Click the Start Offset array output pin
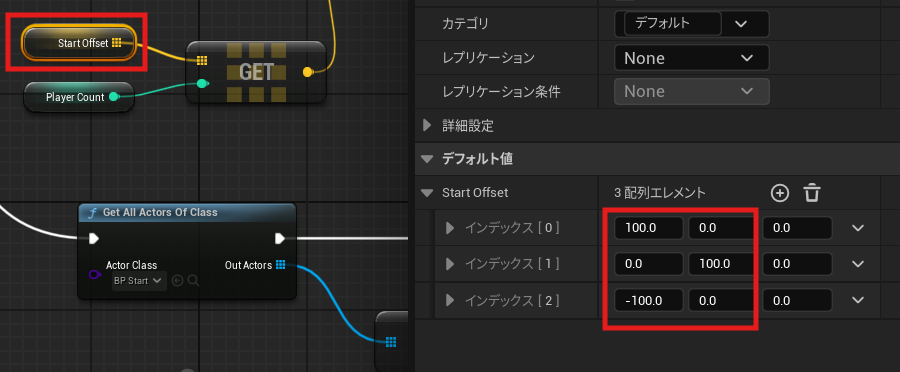Screen dimensions: 900x372 click(x=117, y=42)
